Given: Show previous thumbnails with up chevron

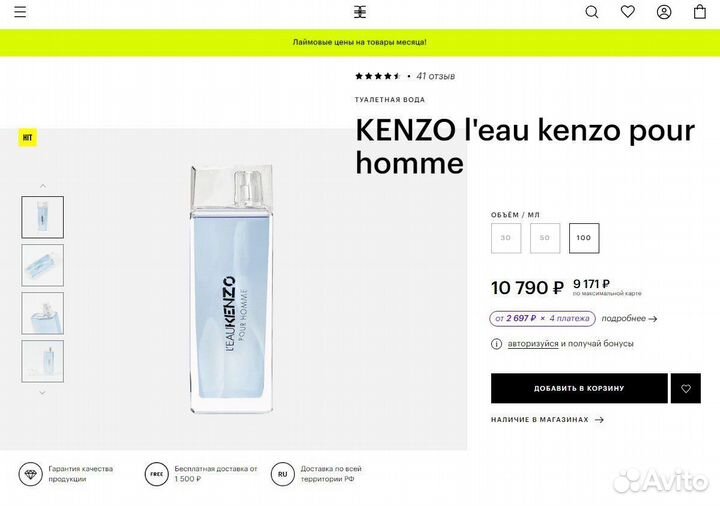Looking at the screenshot, I should 43,186.
